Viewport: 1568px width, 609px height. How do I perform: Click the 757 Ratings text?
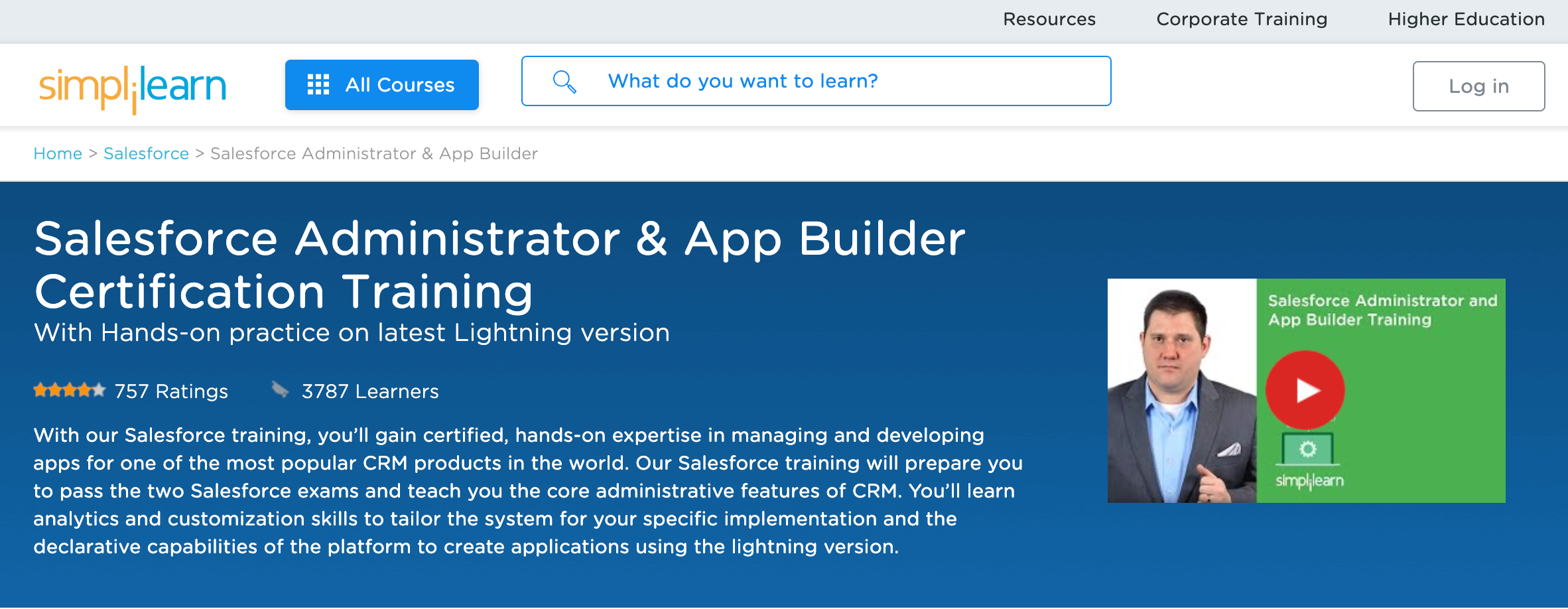tap(170, 391)
